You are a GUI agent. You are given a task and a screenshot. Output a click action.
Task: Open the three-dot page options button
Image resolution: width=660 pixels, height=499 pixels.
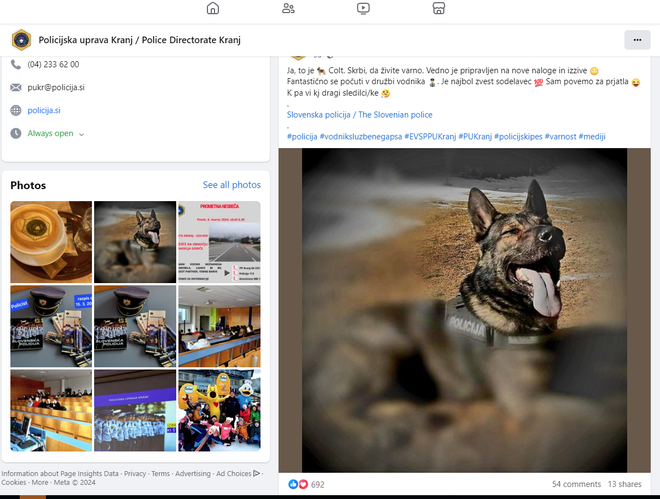click(637, 40)
